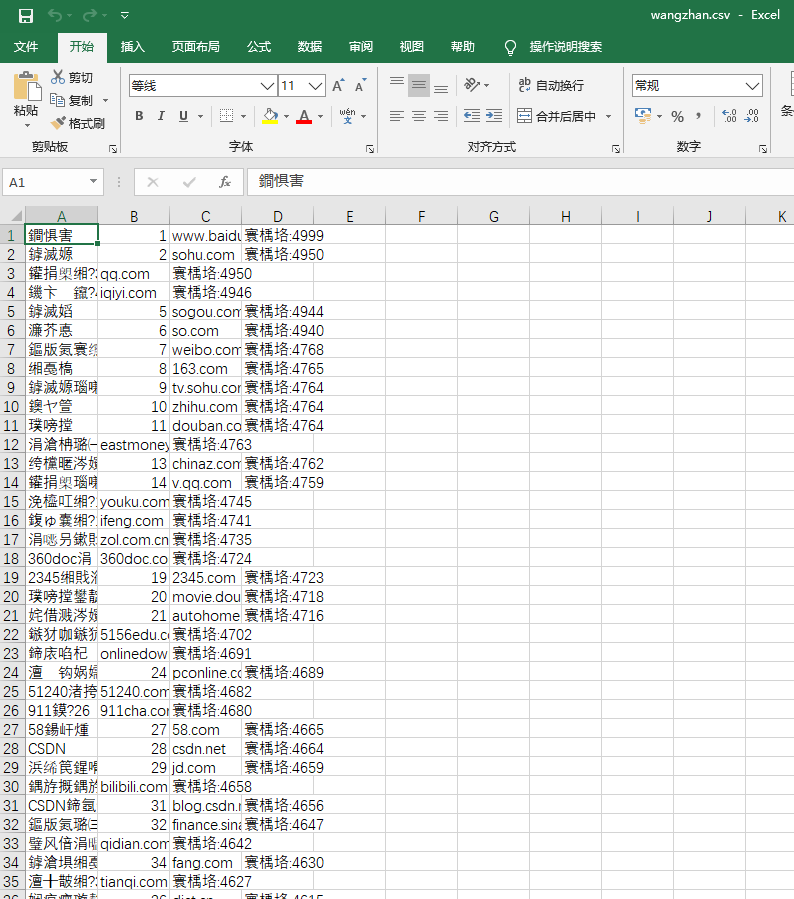Open the font name 等线 dropdown
794x899 pixels.
click(267, 86)
